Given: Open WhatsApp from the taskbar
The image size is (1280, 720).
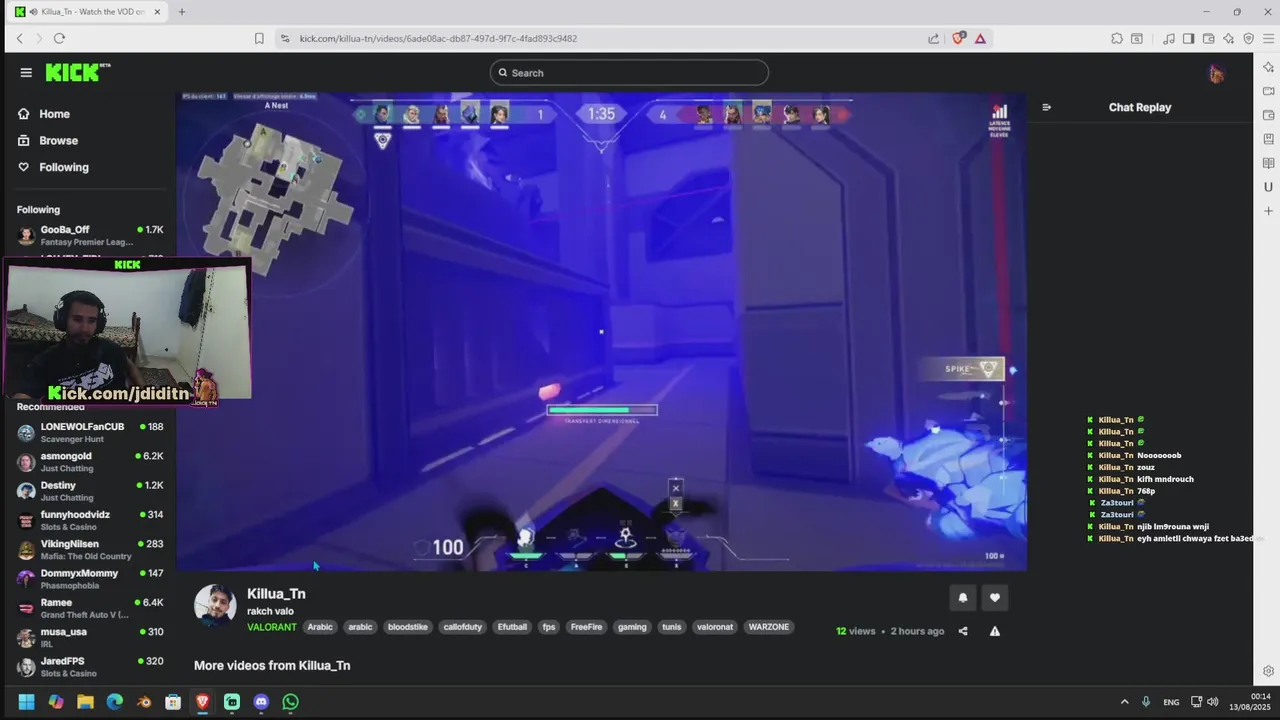Looking at the screenshot, I should point(290,702).
